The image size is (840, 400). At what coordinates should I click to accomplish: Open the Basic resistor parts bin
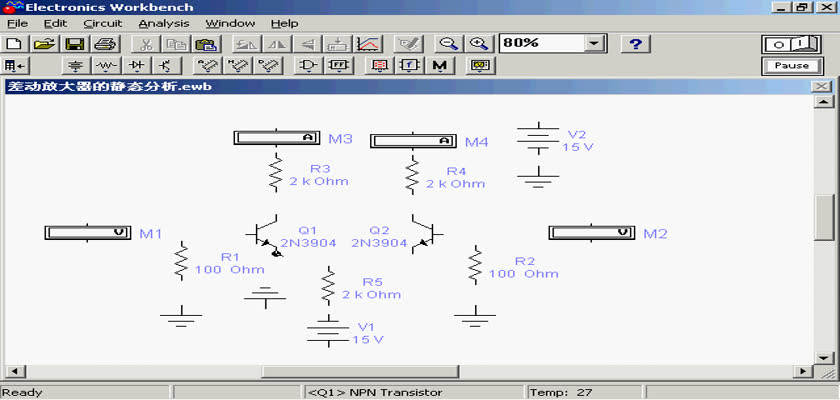[x=107, y=66]
